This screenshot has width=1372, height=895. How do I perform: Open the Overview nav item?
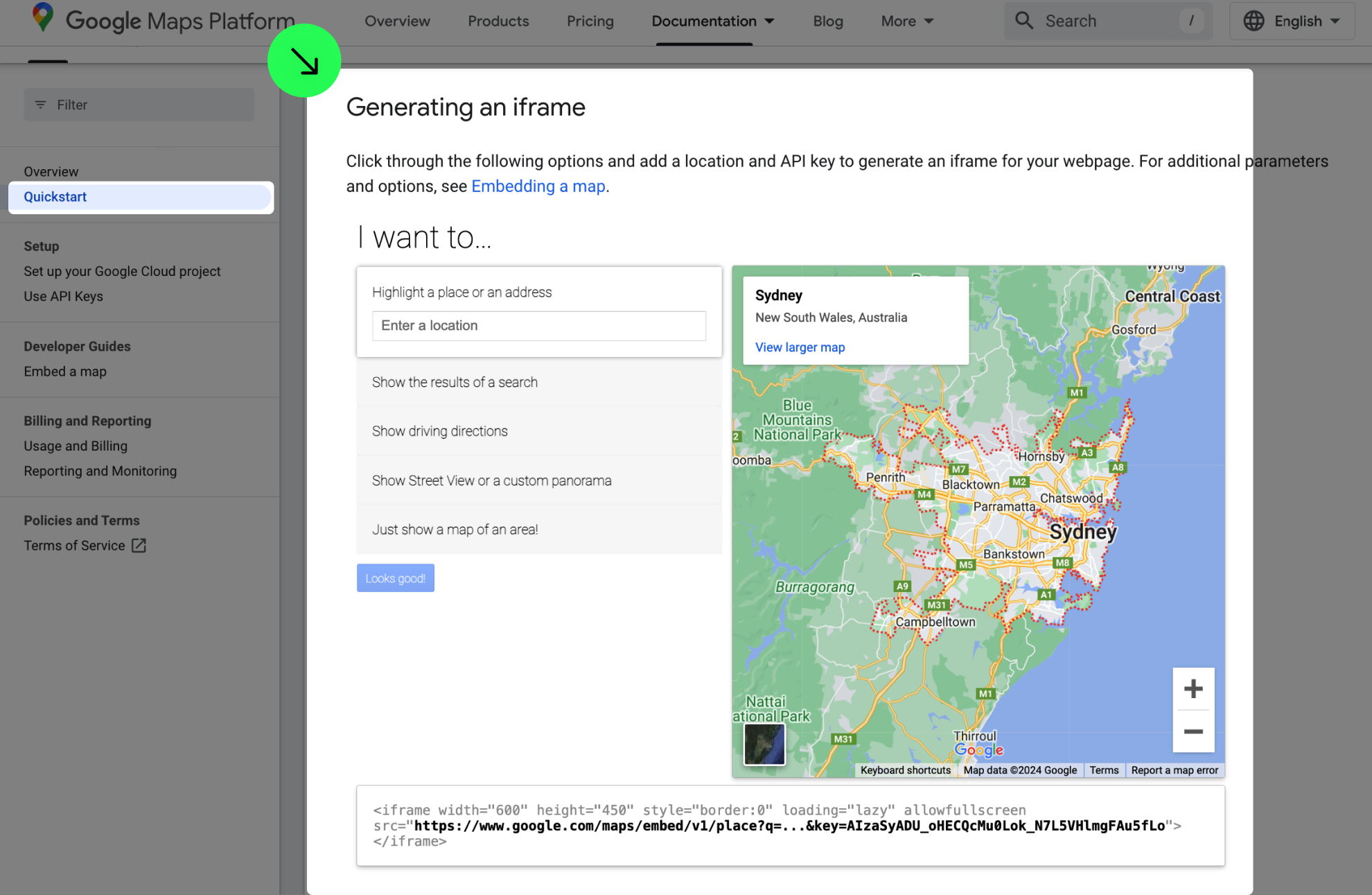pyautogui.click(x=397, y=21)
